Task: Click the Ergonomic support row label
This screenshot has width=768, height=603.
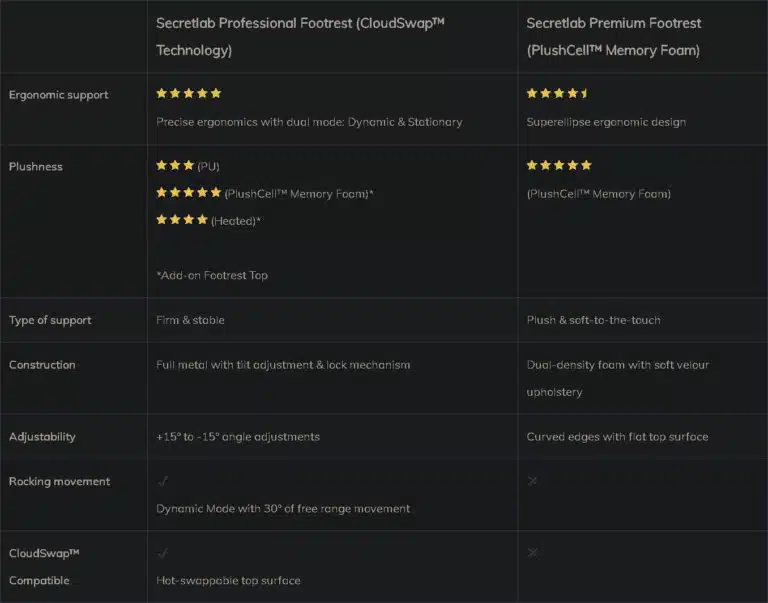Action: [x=59, y=95]
